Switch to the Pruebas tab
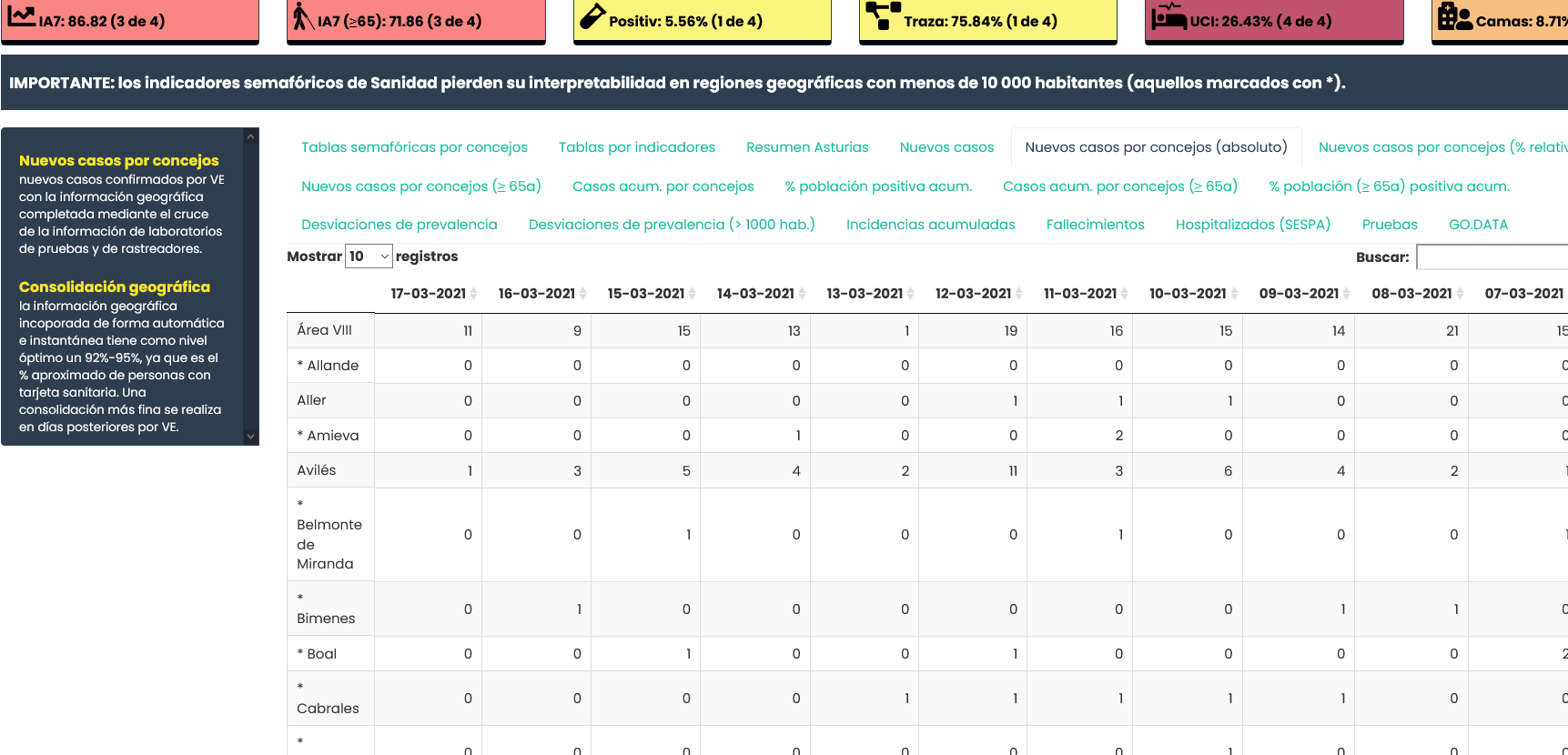1568x755 pixels. [1390, 225]
